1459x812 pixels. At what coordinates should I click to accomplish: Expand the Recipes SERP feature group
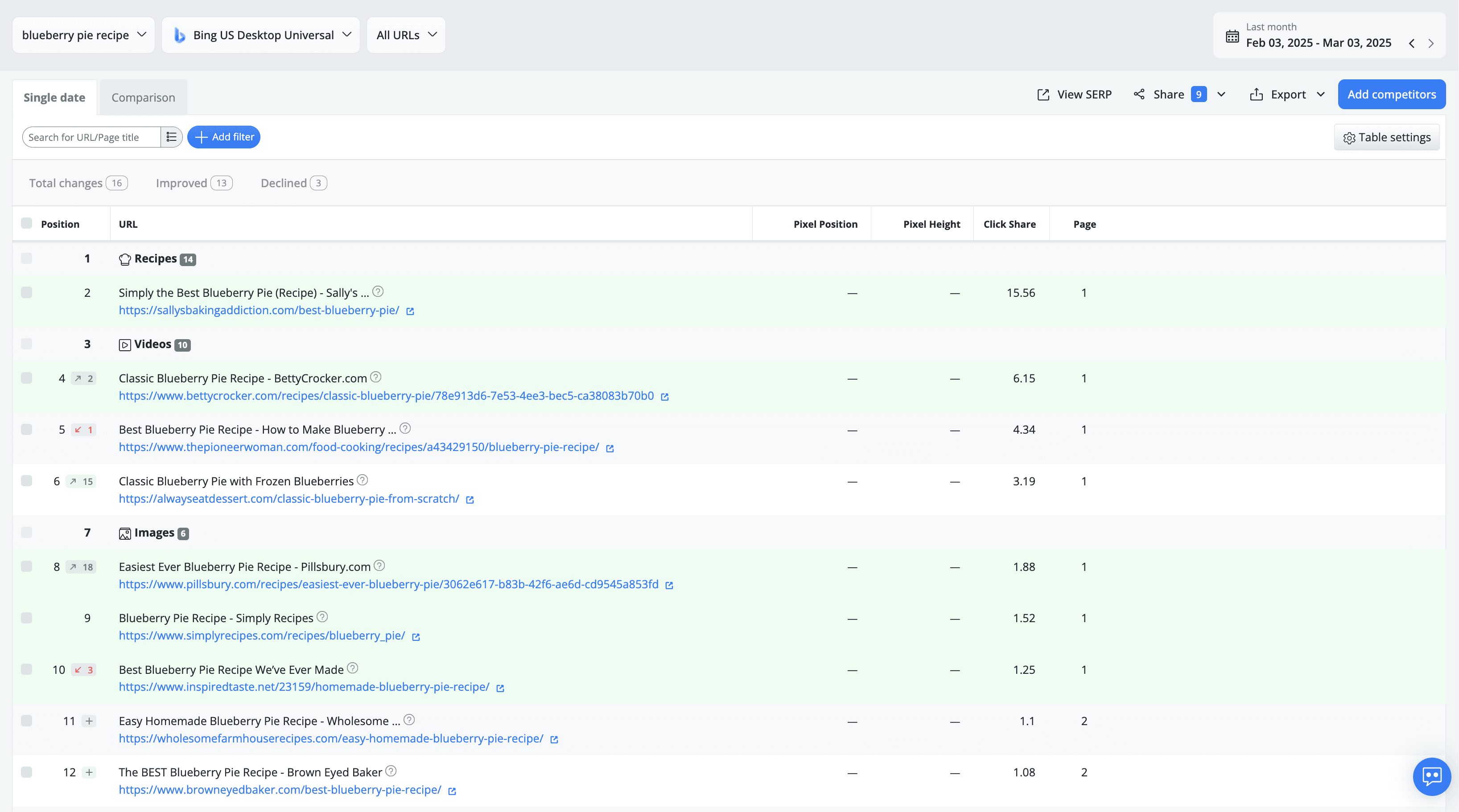tap(157, 259)
